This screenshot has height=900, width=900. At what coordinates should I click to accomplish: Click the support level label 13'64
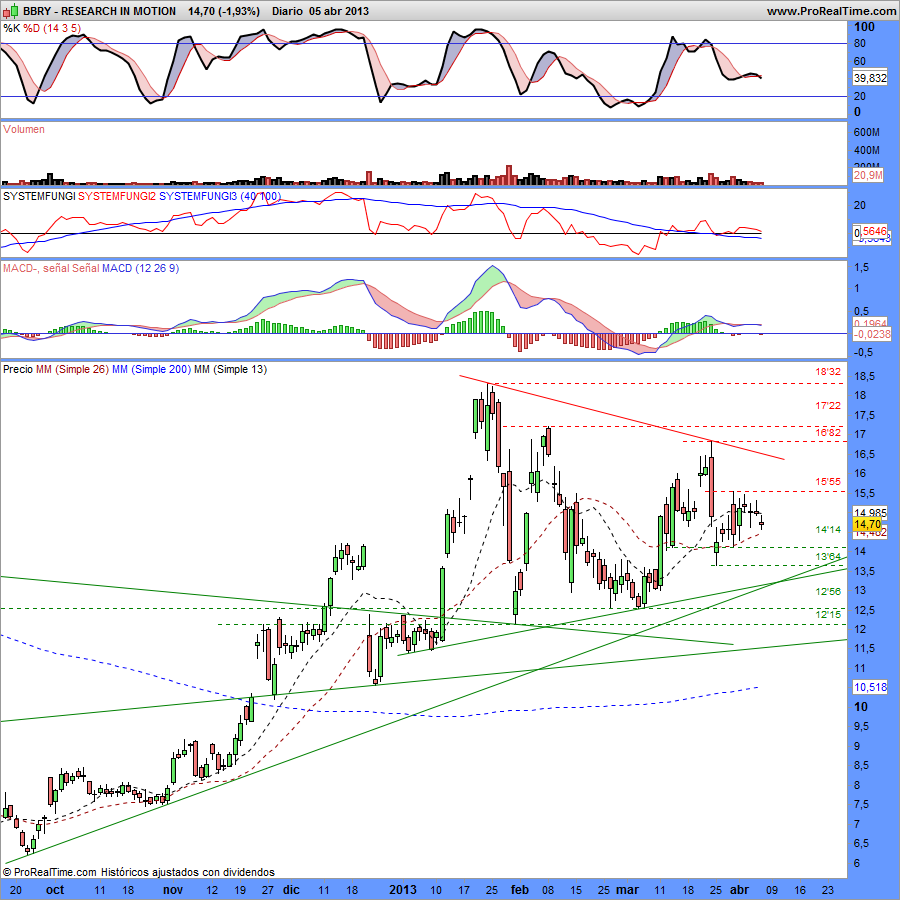pos(828,557)
